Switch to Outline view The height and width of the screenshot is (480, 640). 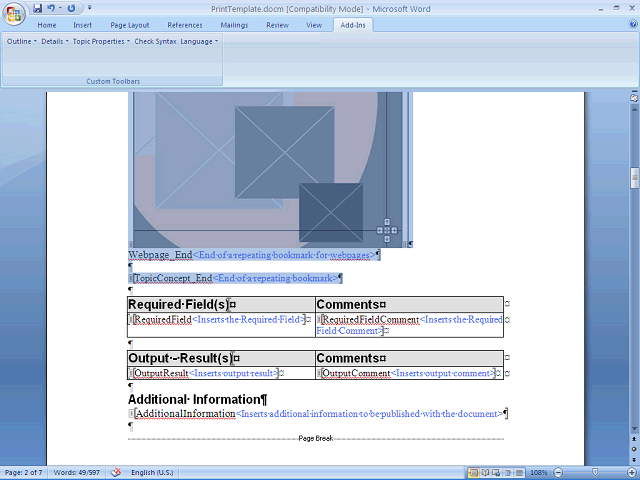tap(508, 473)
